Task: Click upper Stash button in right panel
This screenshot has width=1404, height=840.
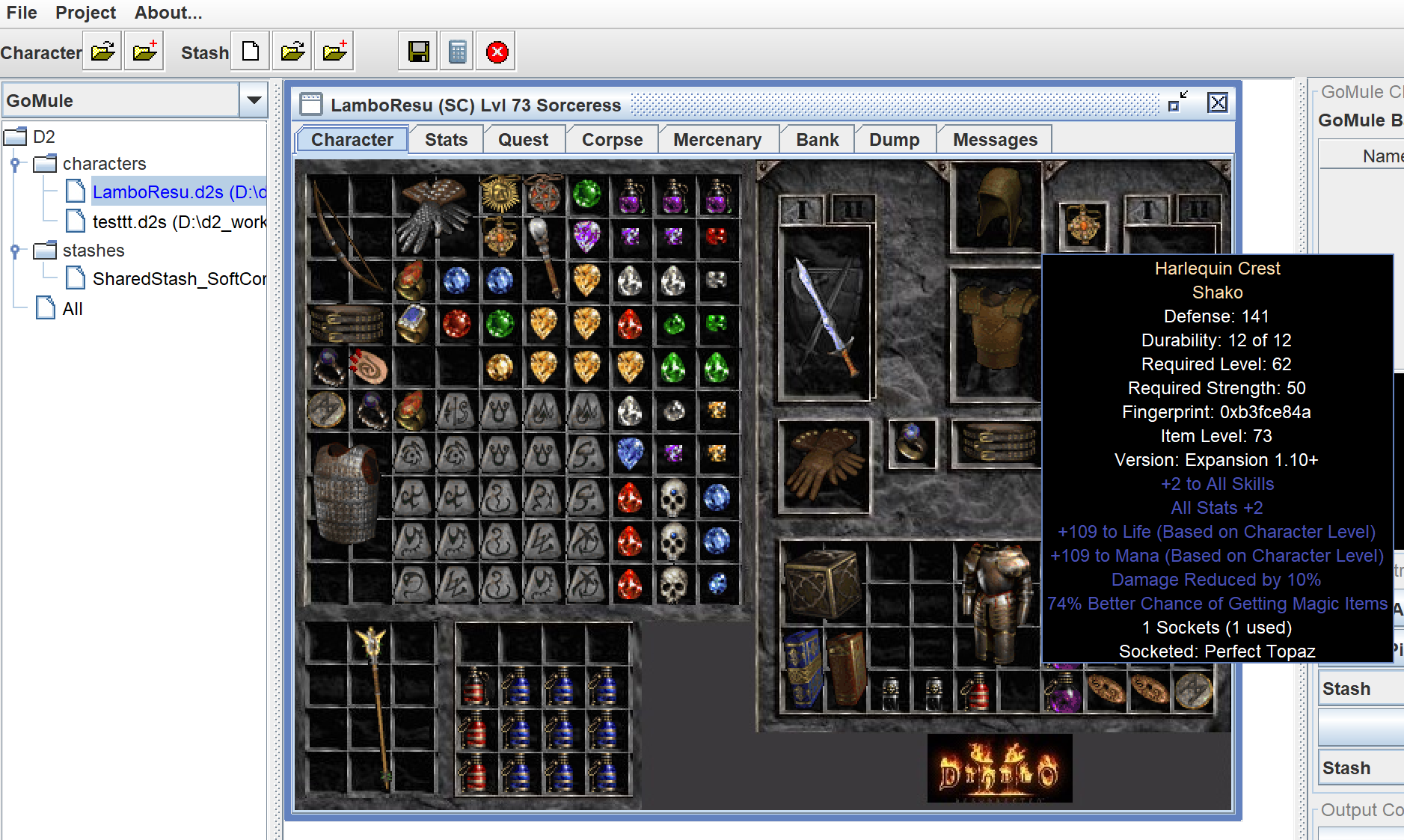Action: pyautogui.click(x=1361, y=688)
